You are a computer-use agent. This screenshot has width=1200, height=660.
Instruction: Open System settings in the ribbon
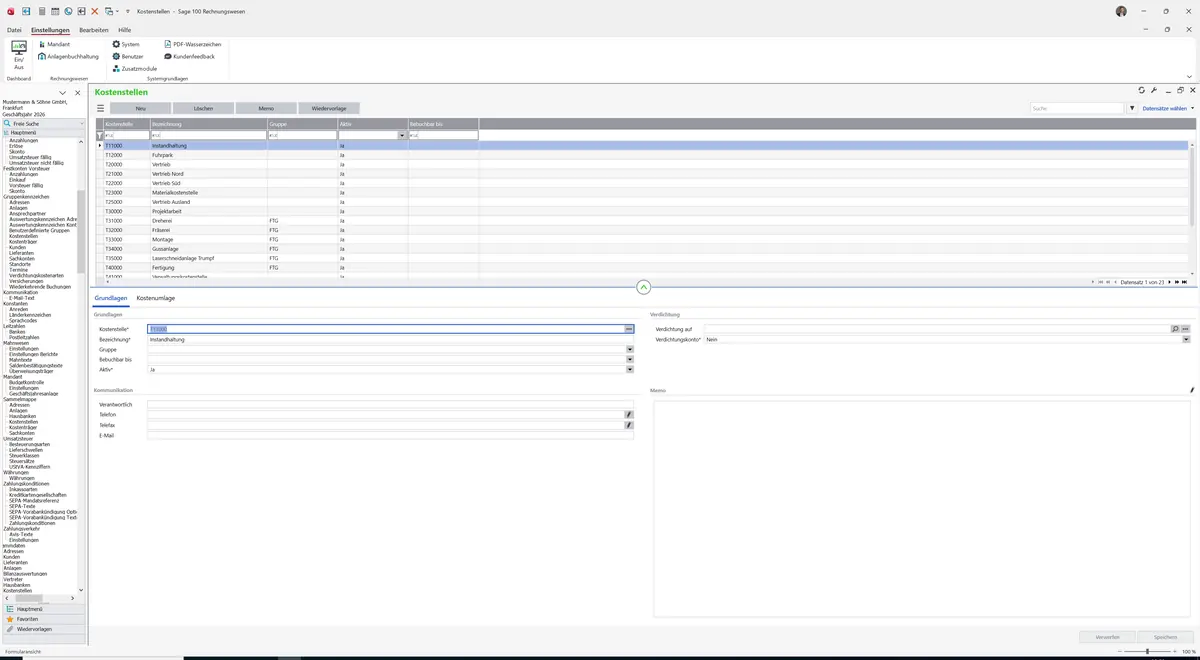coord(126,44)
